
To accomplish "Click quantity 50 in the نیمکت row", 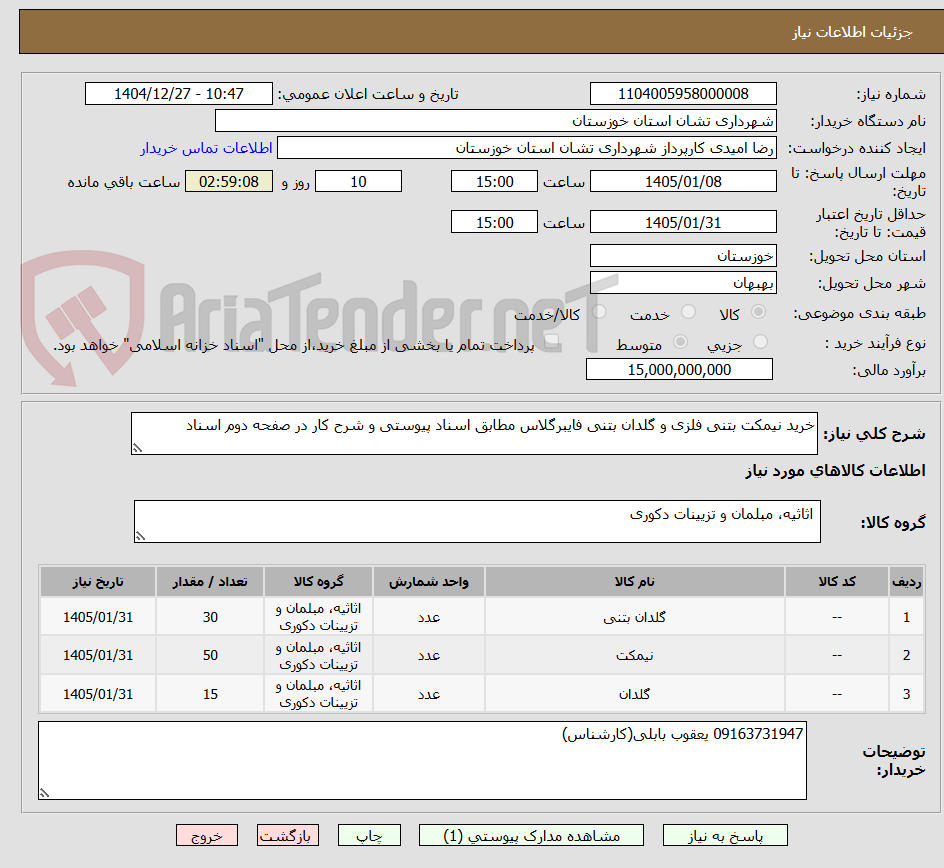I will [x=210, y=656].
